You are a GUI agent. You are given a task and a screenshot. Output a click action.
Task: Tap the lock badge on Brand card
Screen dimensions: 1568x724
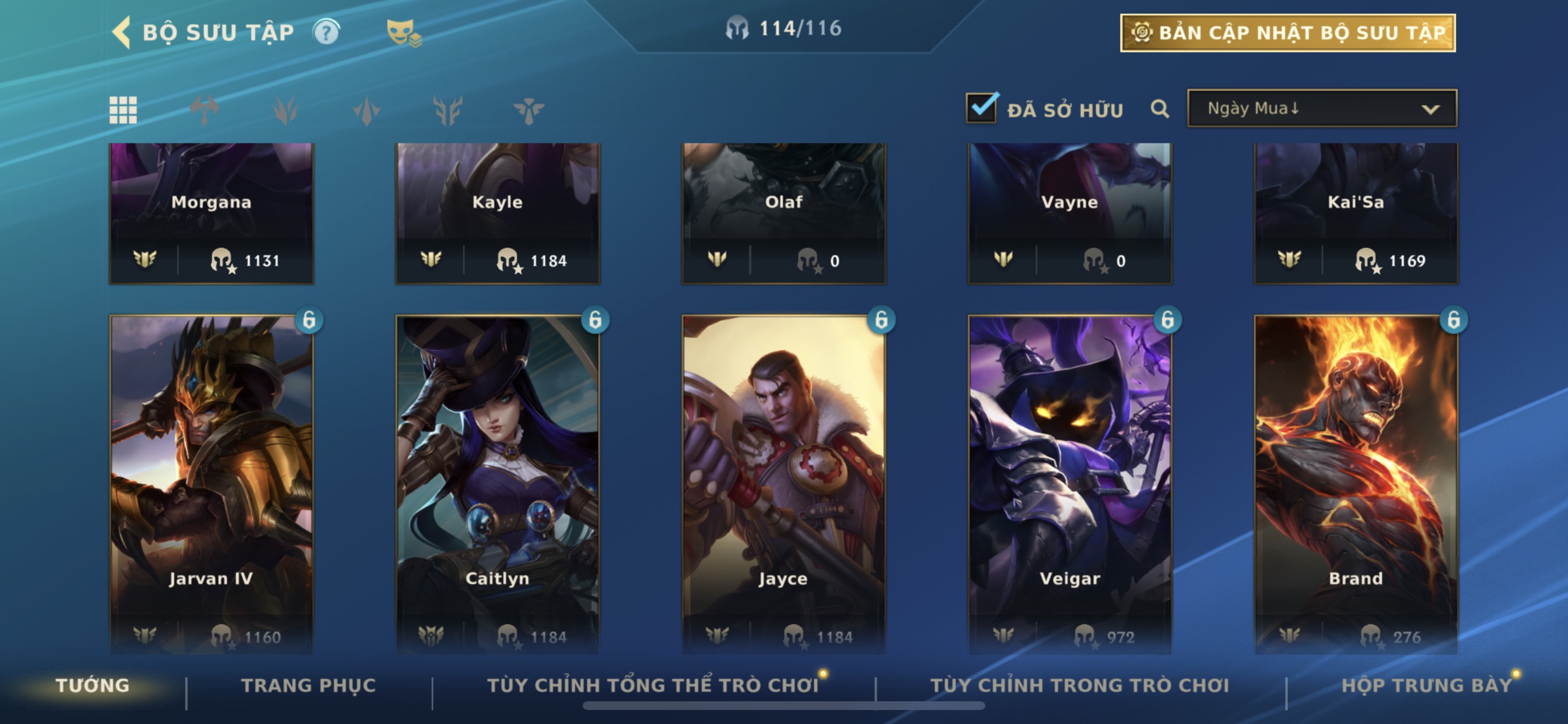[x=1454, y=319]
